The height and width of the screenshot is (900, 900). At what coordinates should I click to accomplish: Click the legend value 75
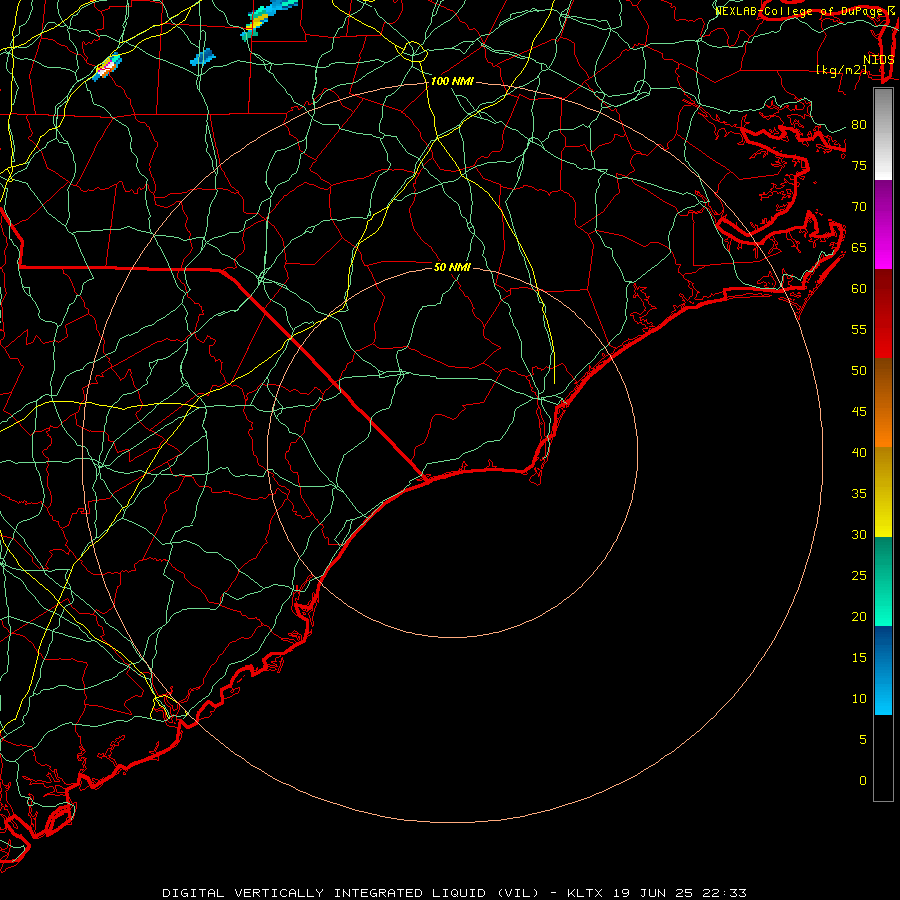(859, 165)
